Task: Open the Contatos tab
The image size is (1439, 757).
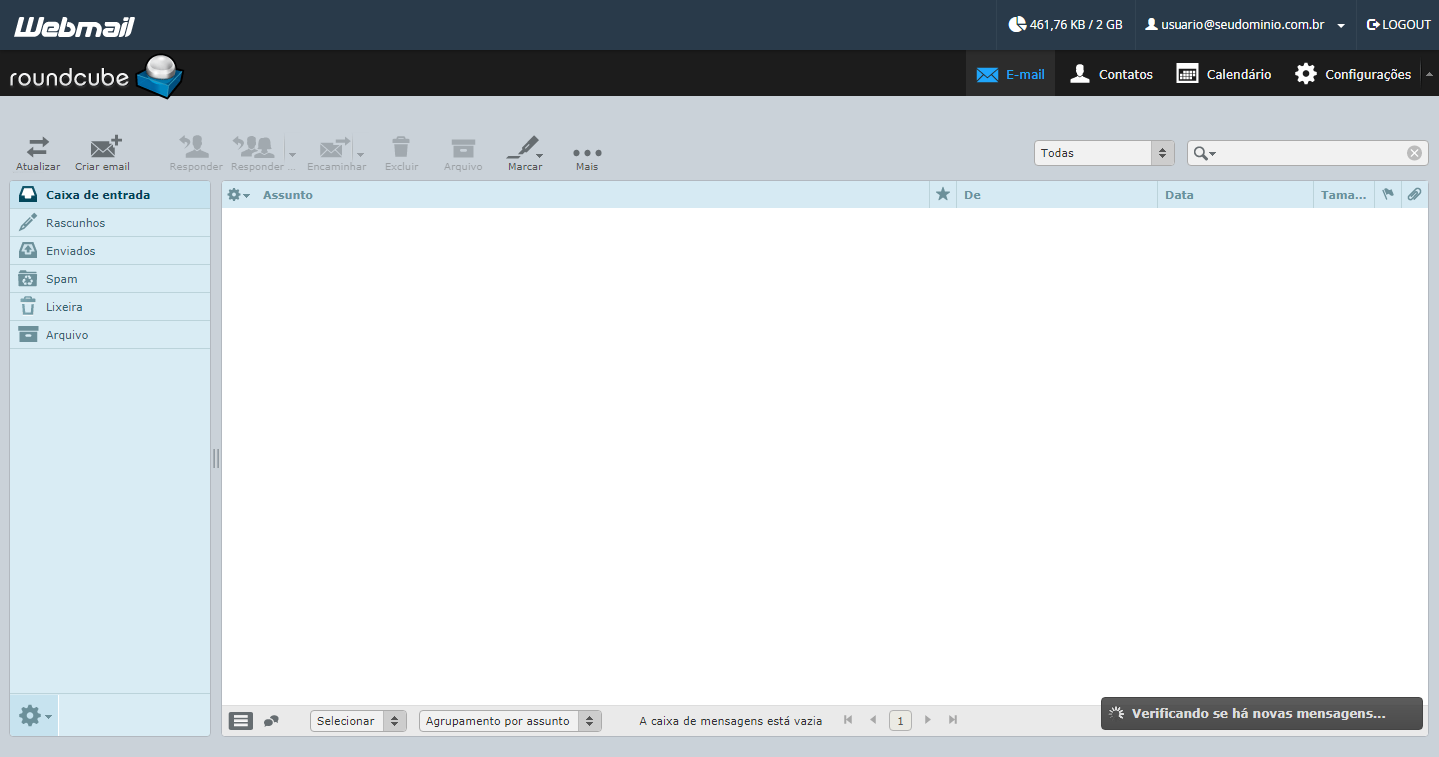Action: pyautogui.click(x=1111, y=74)
